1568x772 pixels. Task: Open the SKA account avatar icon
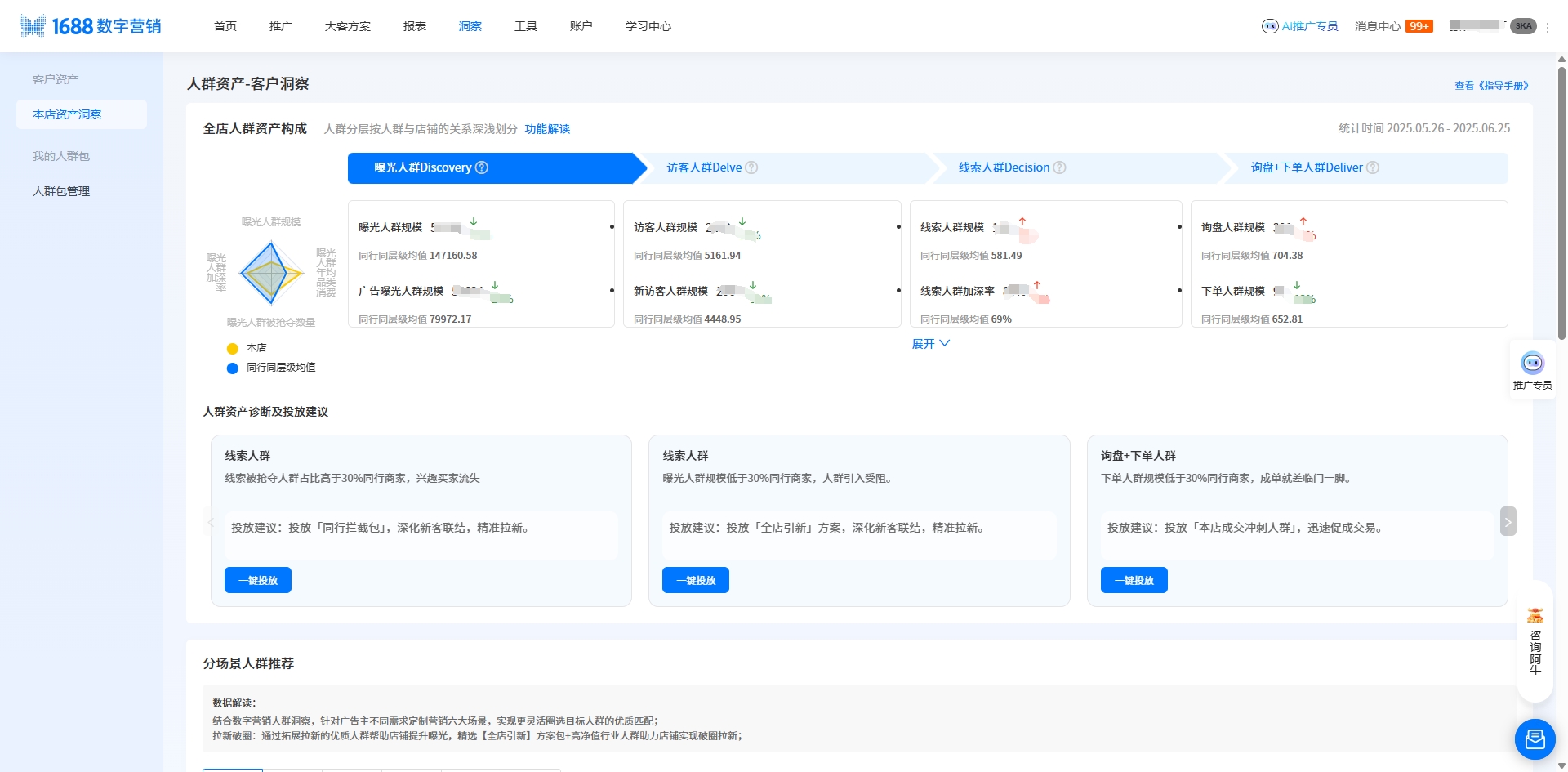[1524, 25]
